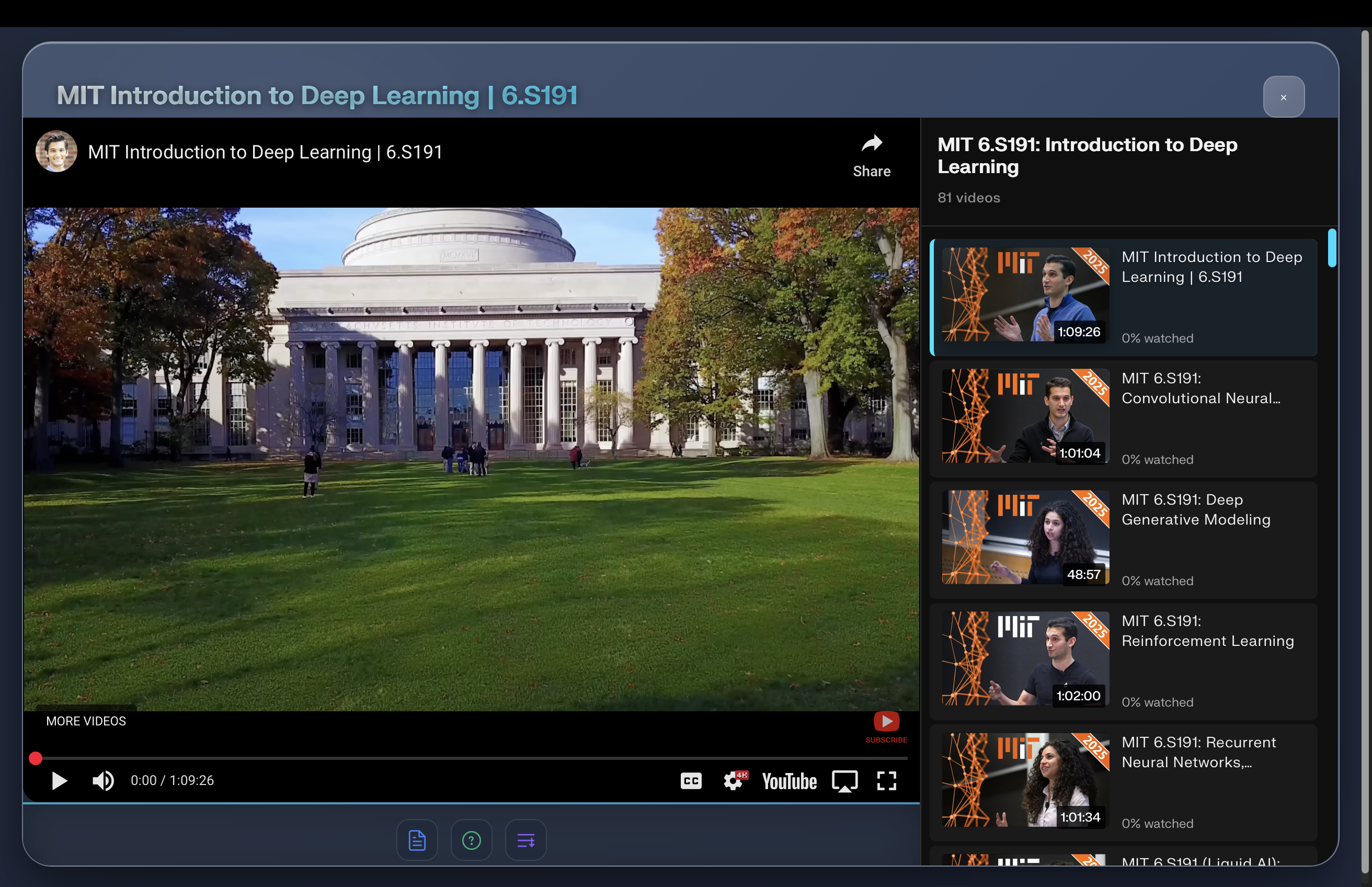Select the Convolutional Neural video thumbnail
The height and width of the screenshot is (887, 1372).
[x=1025, y=416]
